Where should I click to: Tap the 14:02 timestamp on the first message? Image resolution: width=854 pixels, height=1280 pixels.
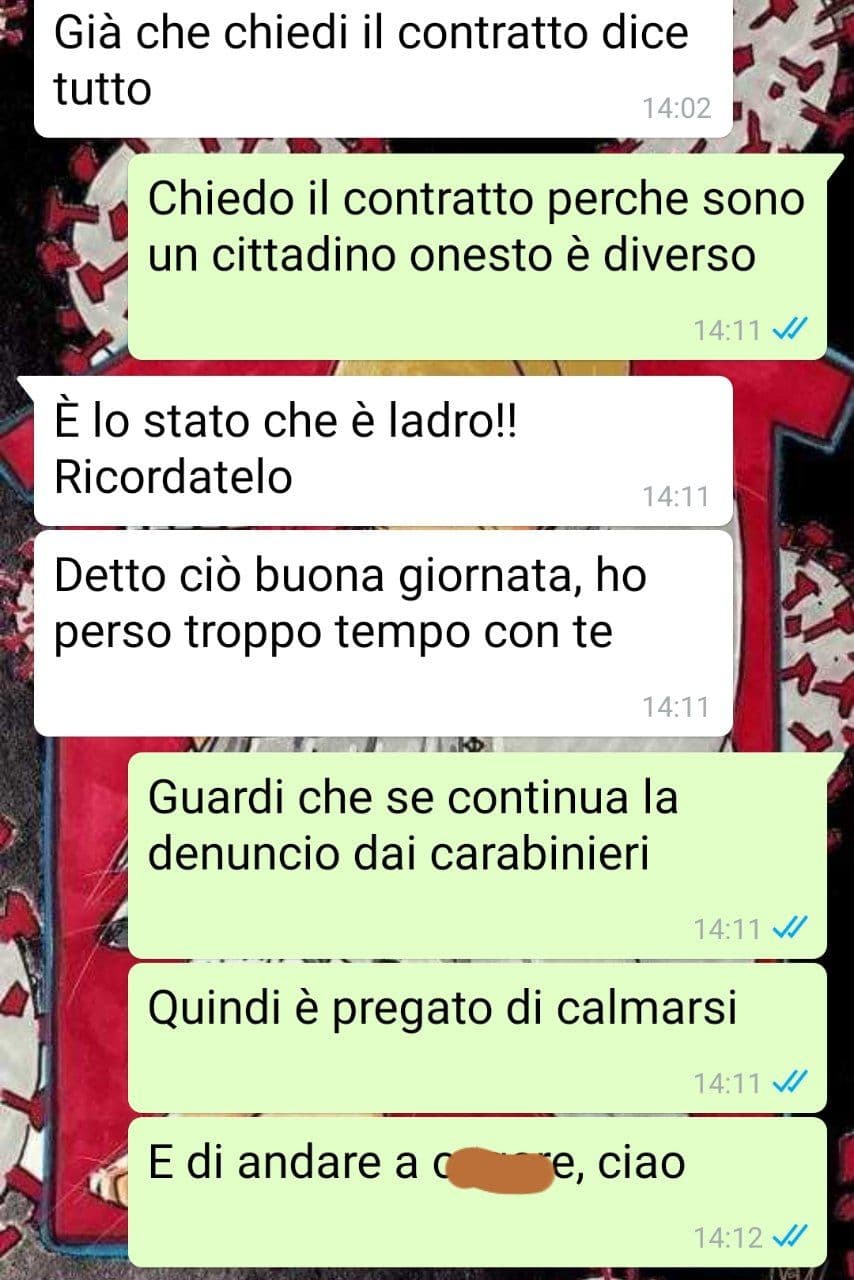(677, 108)
